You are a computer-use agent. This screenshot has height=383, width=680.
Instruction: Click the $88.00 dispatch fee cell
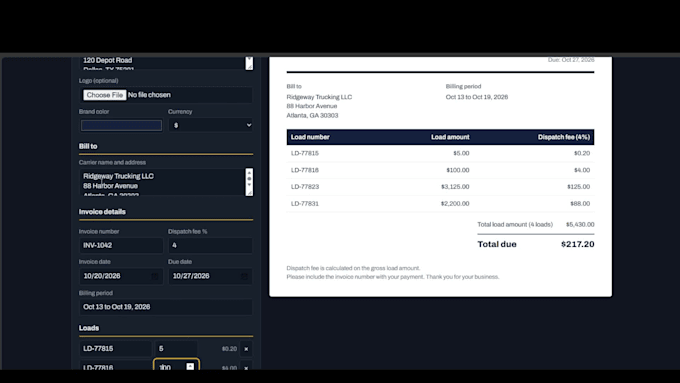580,203
